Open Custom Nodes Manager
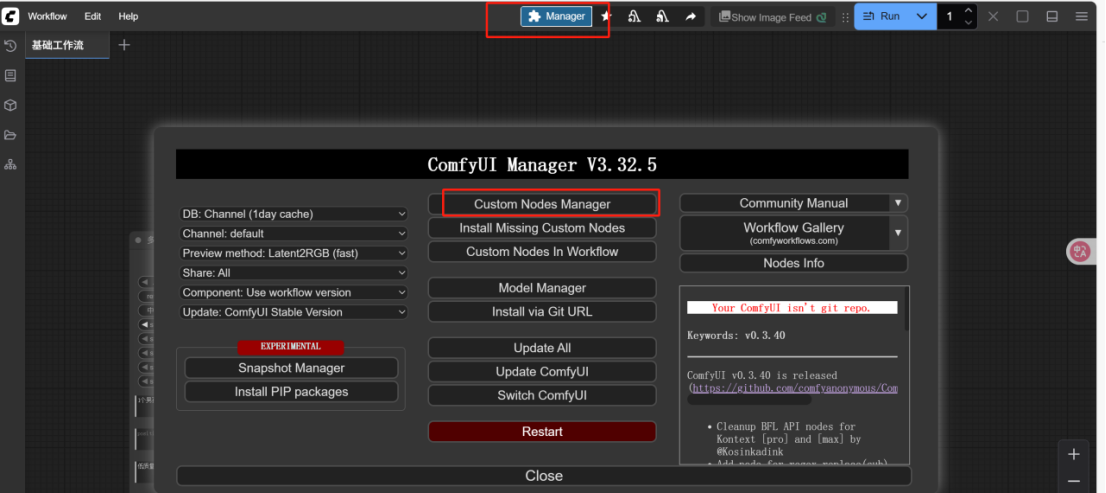The height and width of the screenshot is (493, 1106). point(542,204)
